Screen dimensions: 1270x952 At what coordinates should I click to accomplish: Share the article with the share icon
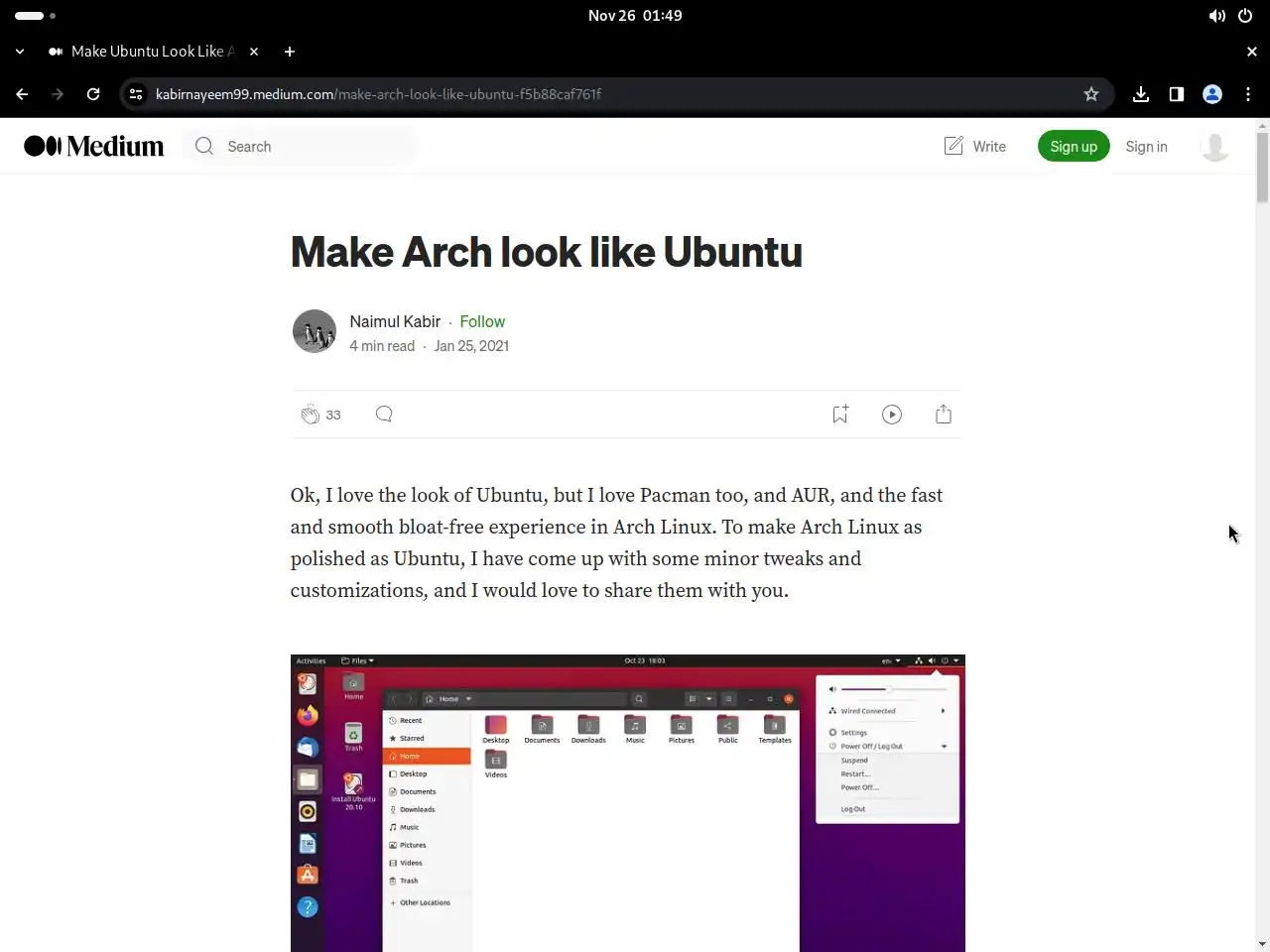(x=944, y=415)
